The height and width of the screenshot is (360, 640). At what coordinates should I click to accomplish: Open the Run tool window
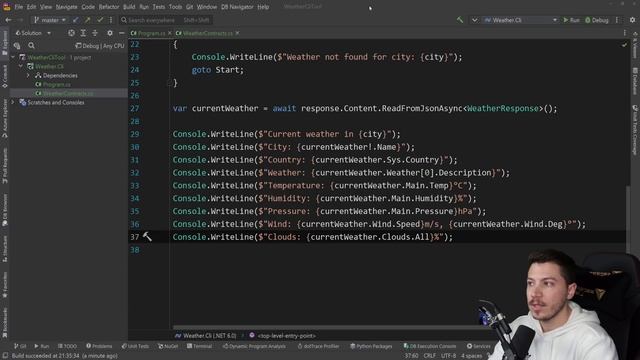click(x=42, y=346)
